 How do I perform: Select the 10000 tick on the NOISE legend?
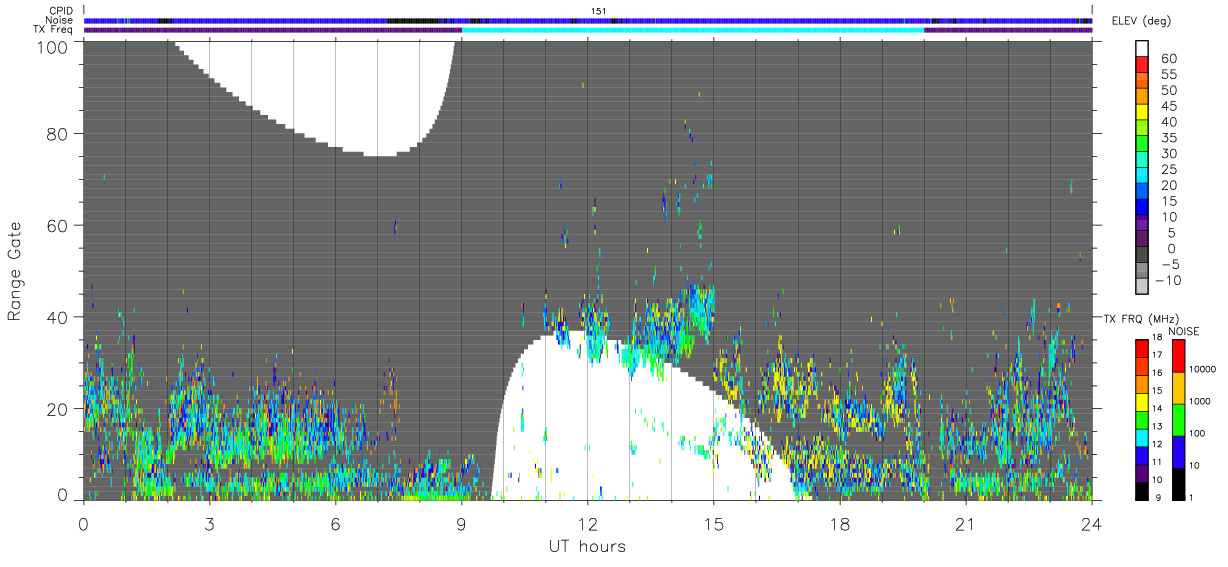(1203, 370)
